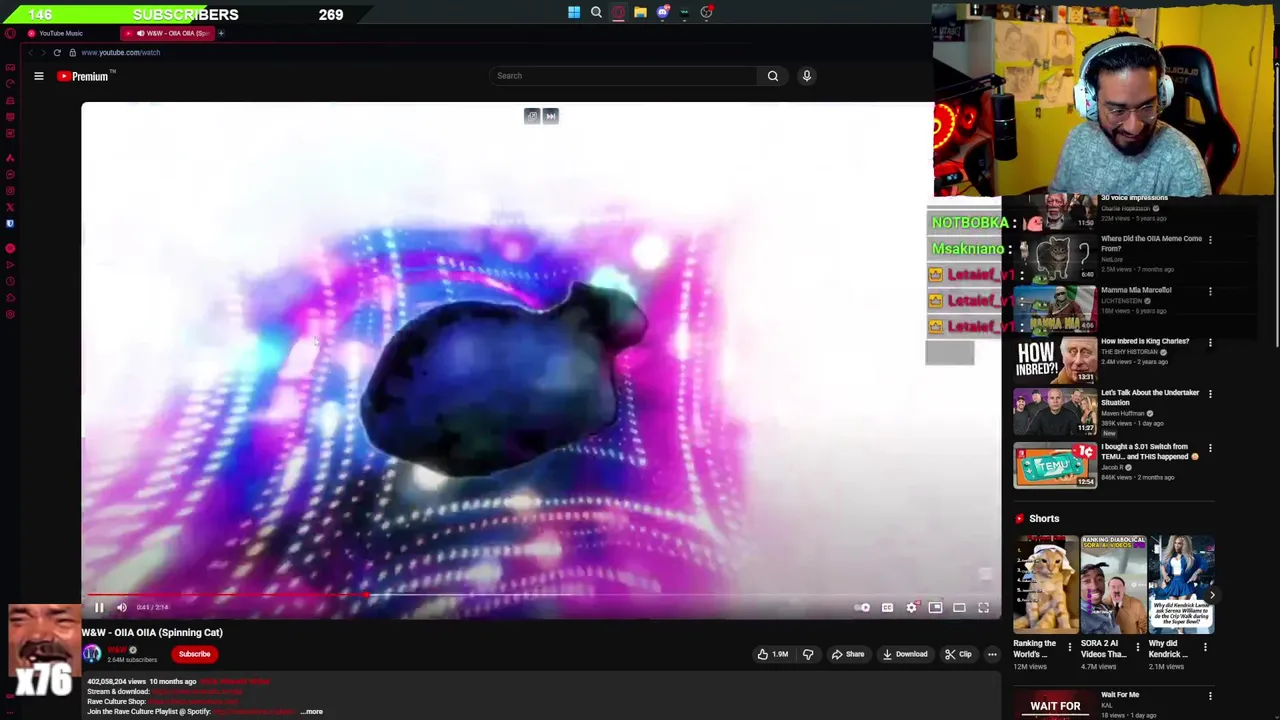The width and height of the screenshot is (1280, 720).
Task: Show next Shorts with arrow chevron
Action: pos(1212,595)
